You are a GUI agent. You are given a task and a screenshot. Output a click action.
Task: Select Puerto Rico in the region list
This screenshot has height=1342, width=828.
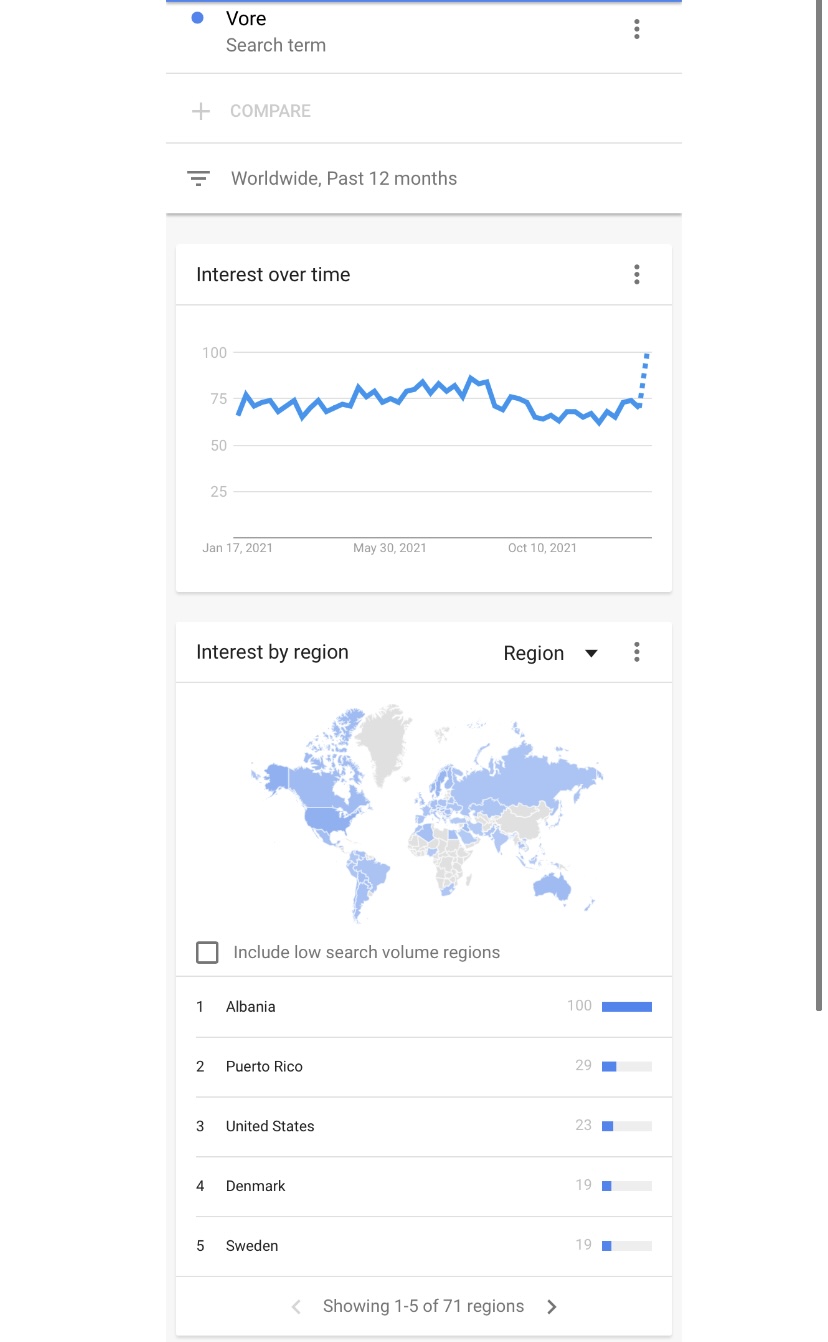[424, 1067]
